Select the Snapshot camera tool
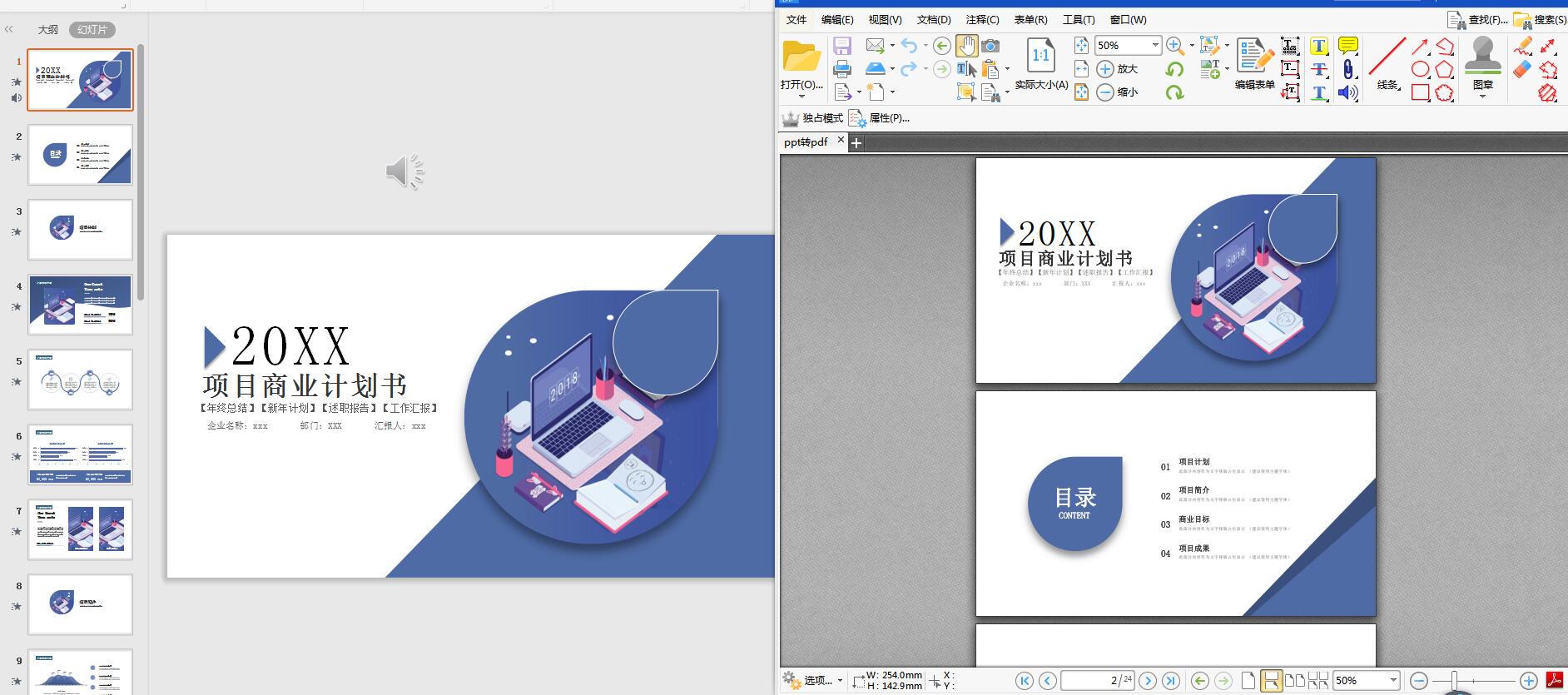The width and height of the screenshot is (1568, 695). pos(990,46)
